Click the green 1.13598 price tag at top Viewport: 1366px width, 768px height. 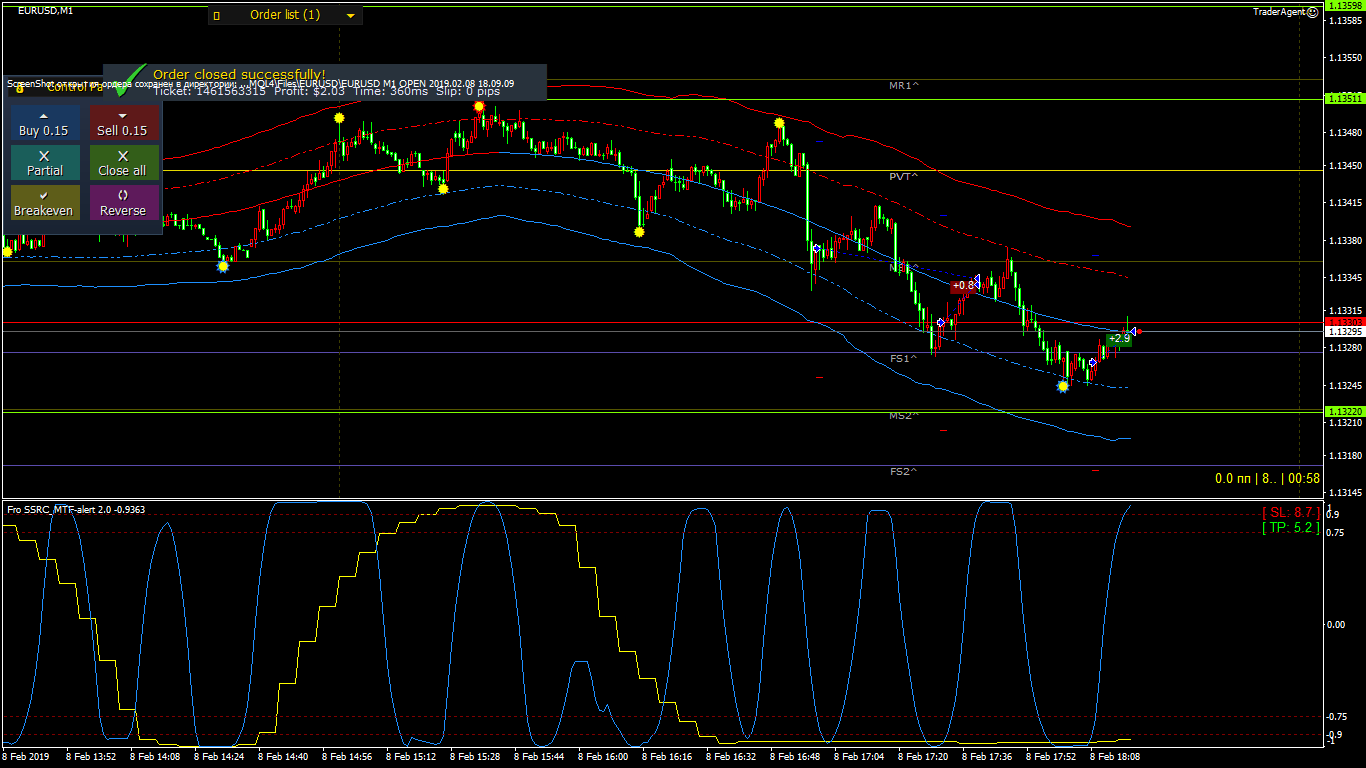pos(1345,6)
